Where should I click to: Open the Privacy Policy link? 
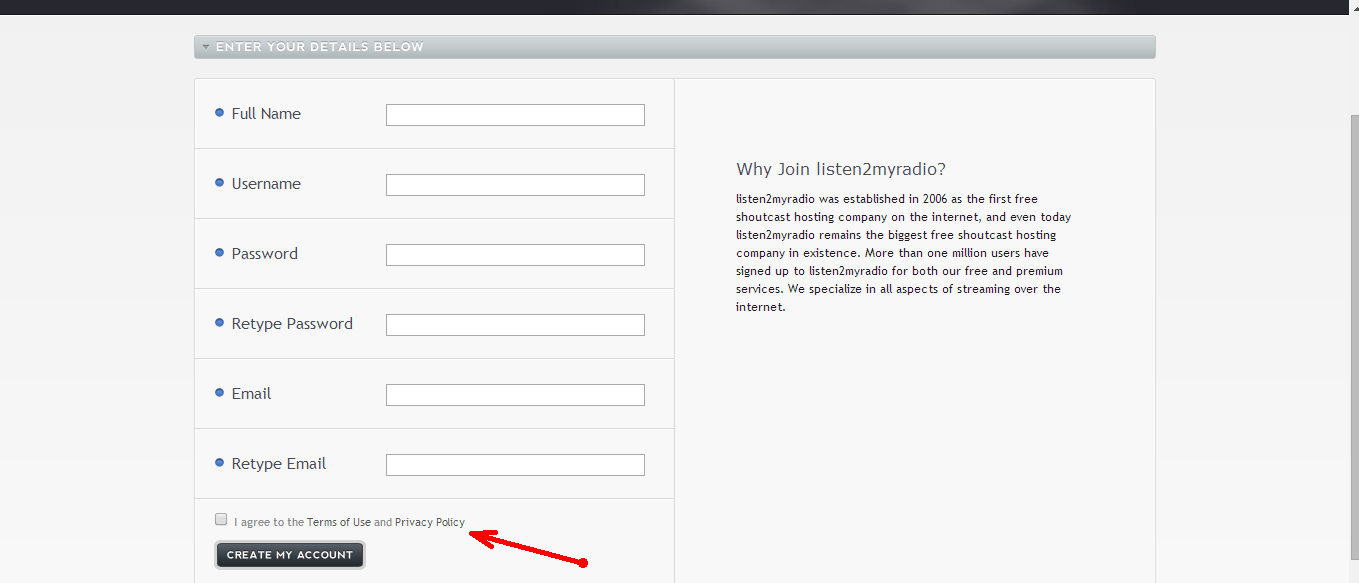pyautogui.click(x=430, y=522)
